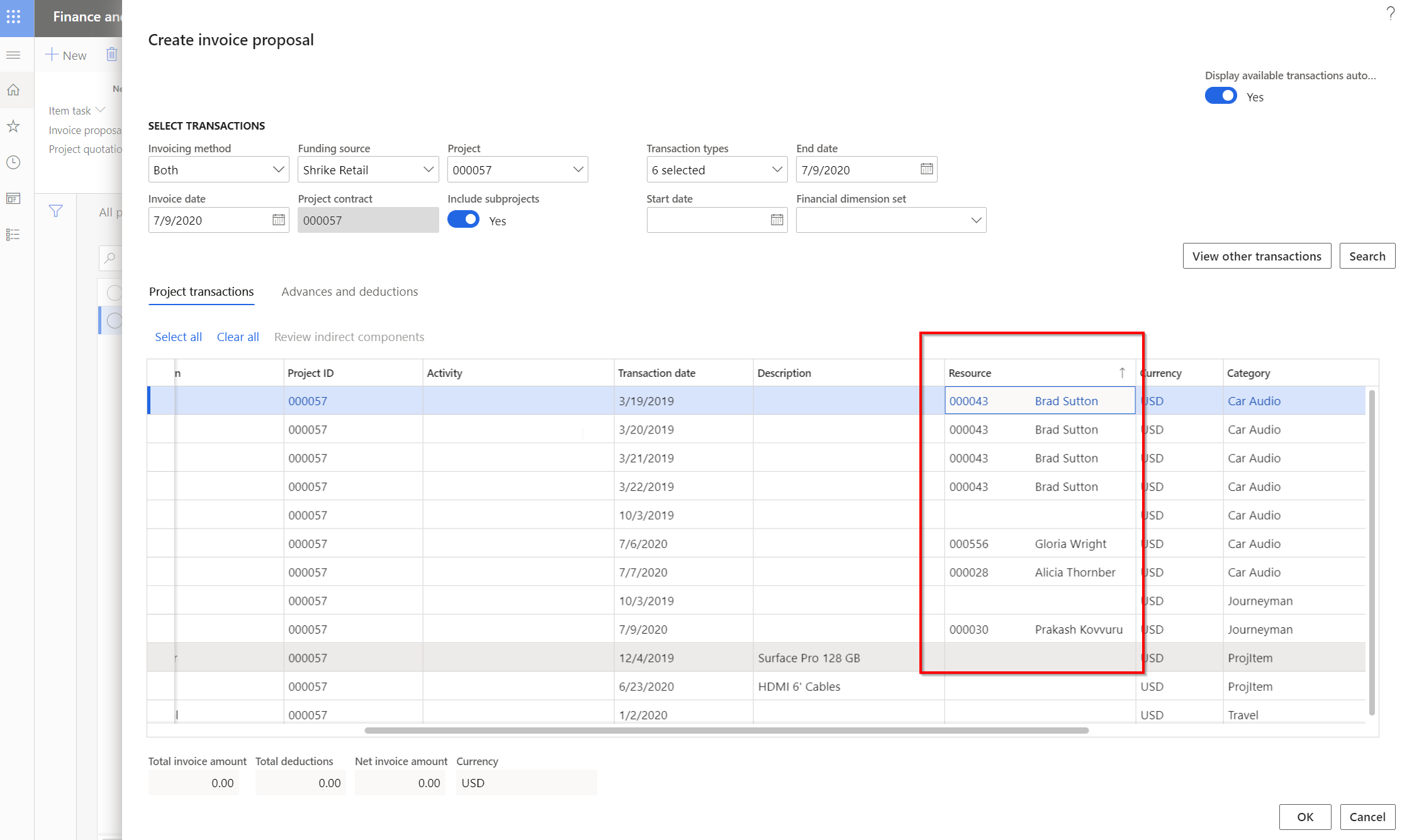Open Favorites star in sidebar

13,126
